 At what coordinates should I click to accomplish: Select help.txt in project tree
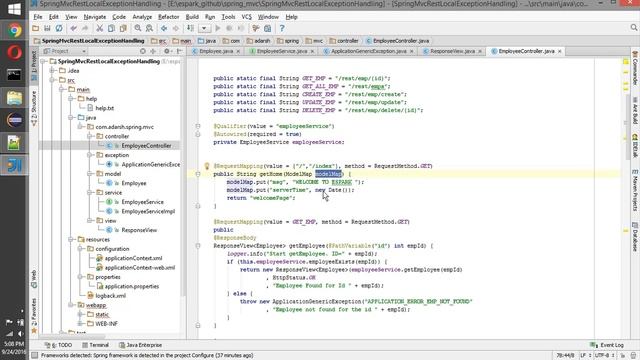(104, 108)
